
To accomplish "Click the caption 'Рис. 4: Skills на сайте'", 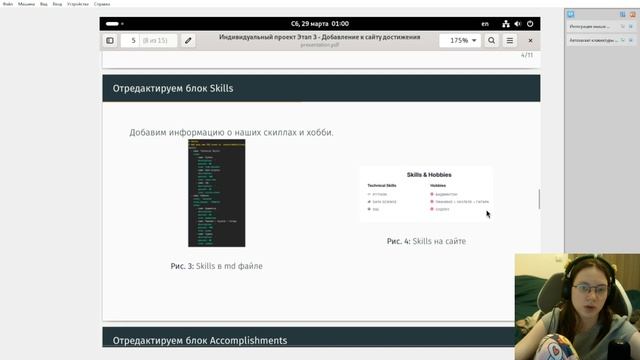I will [426, 241].
